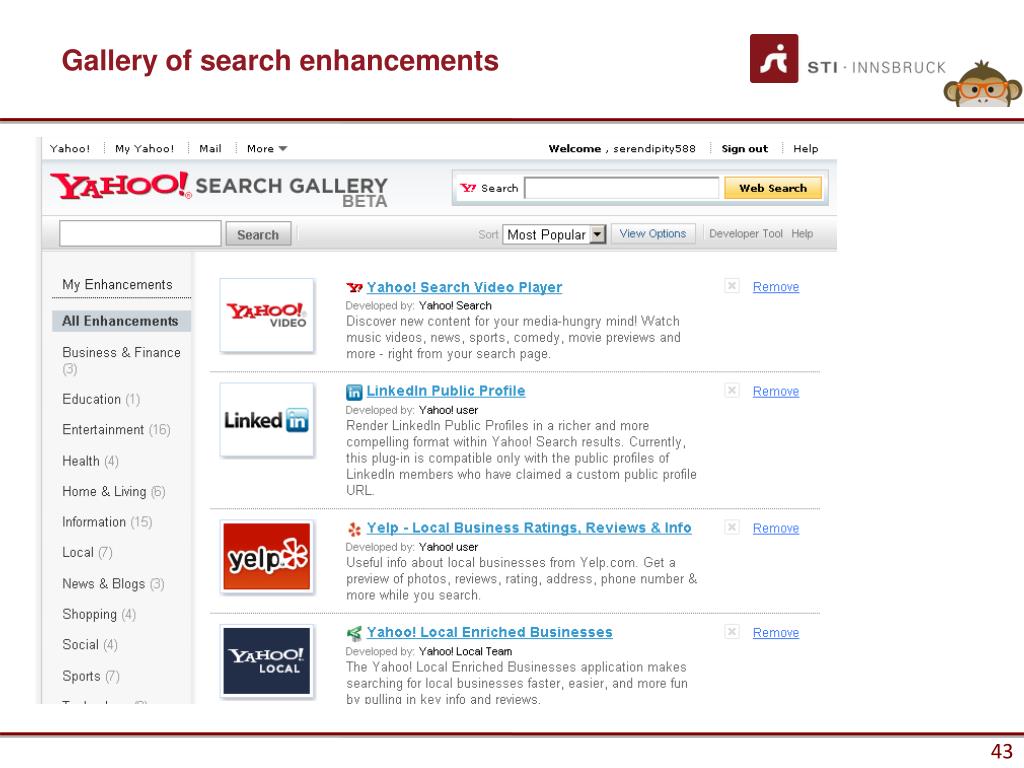Open the Yahoo! Video thumbnail
The image size is (1024, 768).
[x=266, y=315]
